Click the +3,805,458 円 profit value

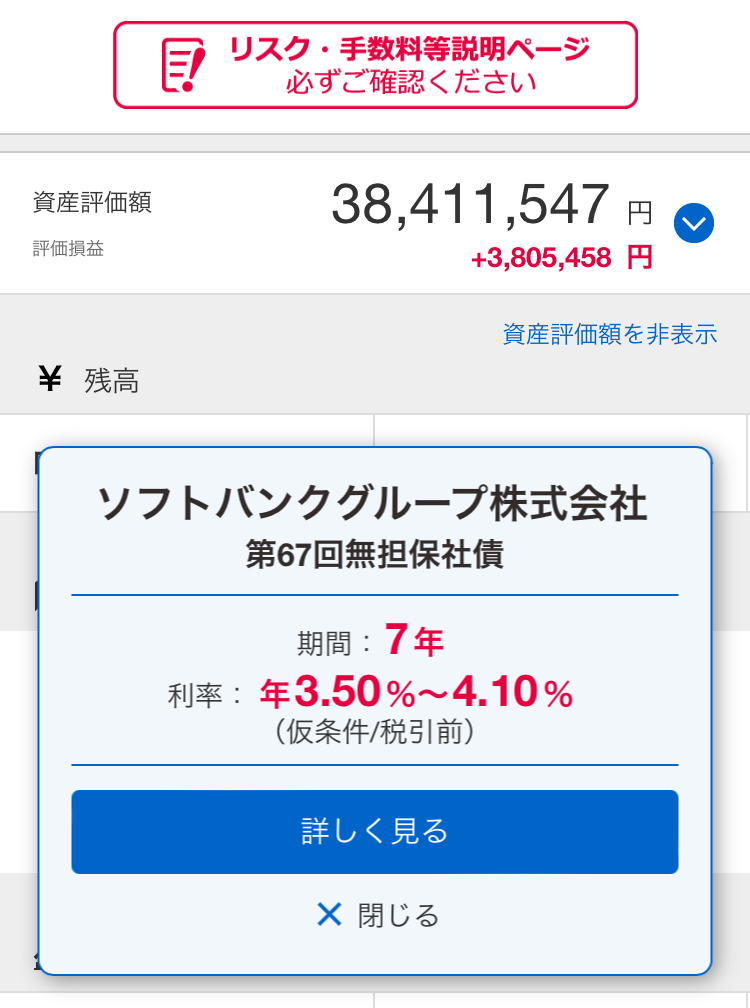click(x=561, y=258)
